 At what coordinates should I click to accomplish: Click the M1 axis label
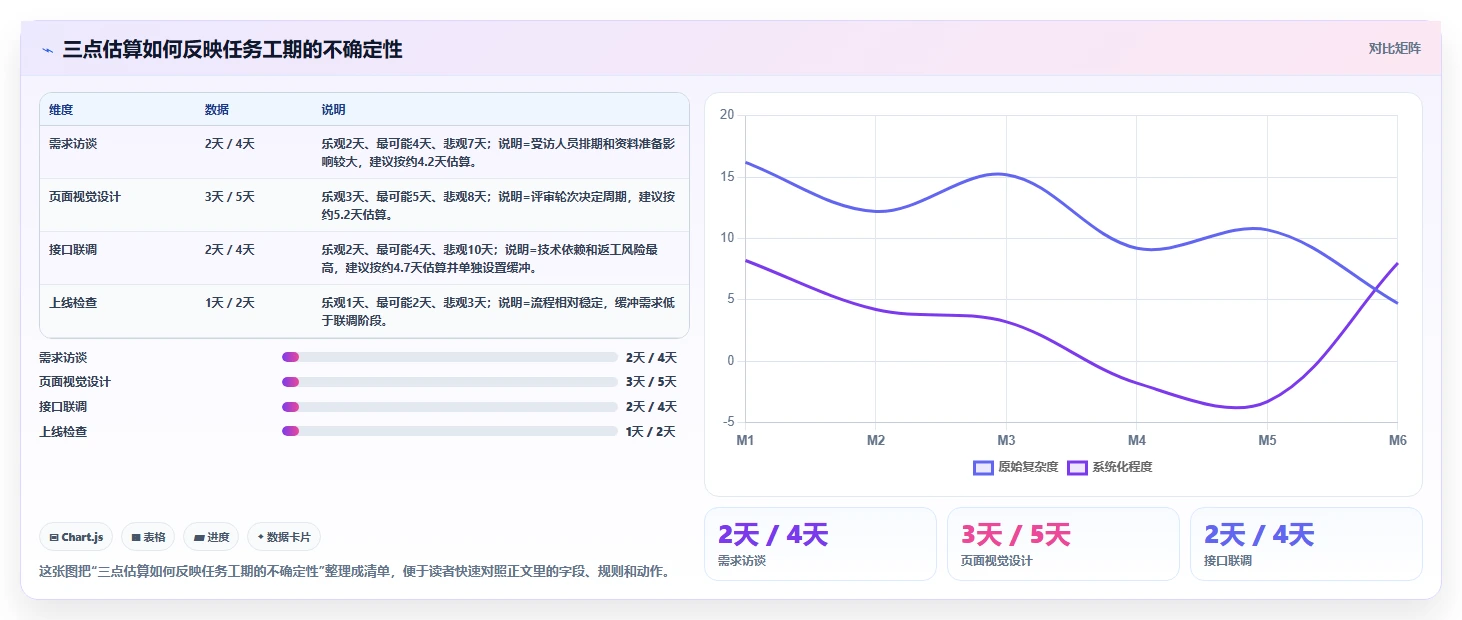[x=745, y=441]
